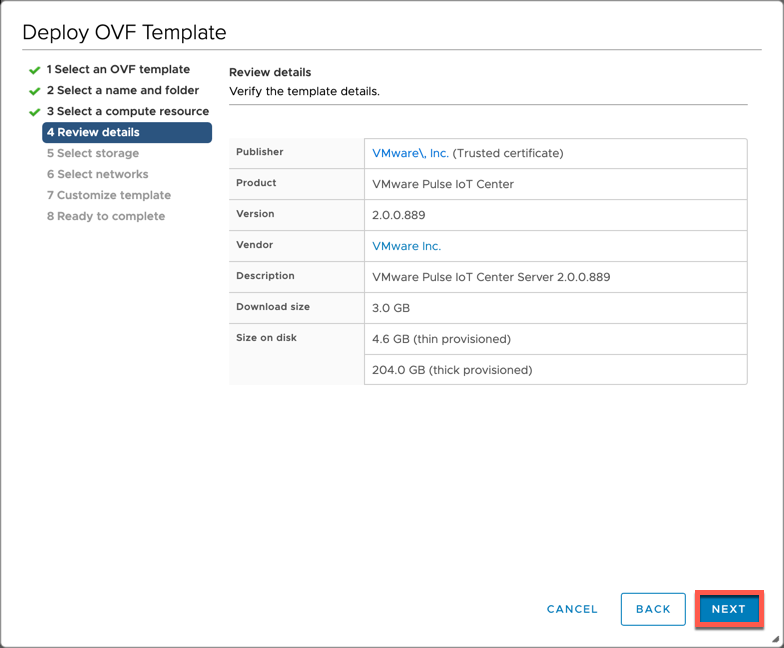Click the Version row label
The width and height of the screenshot is (784, 648).
pos(255,214)
